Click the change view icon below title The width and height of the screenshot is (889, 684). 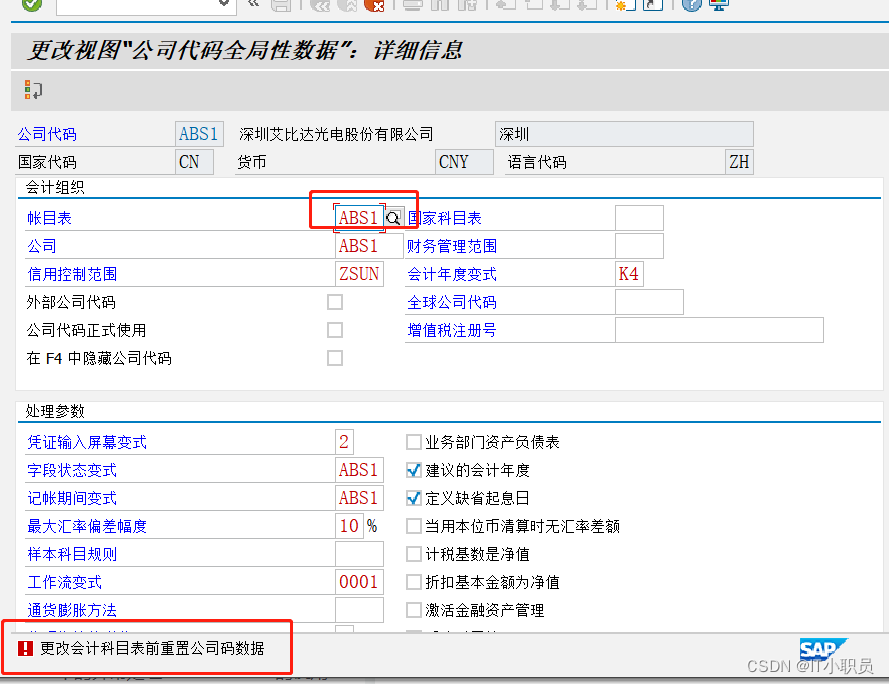(x=33, y=90)
